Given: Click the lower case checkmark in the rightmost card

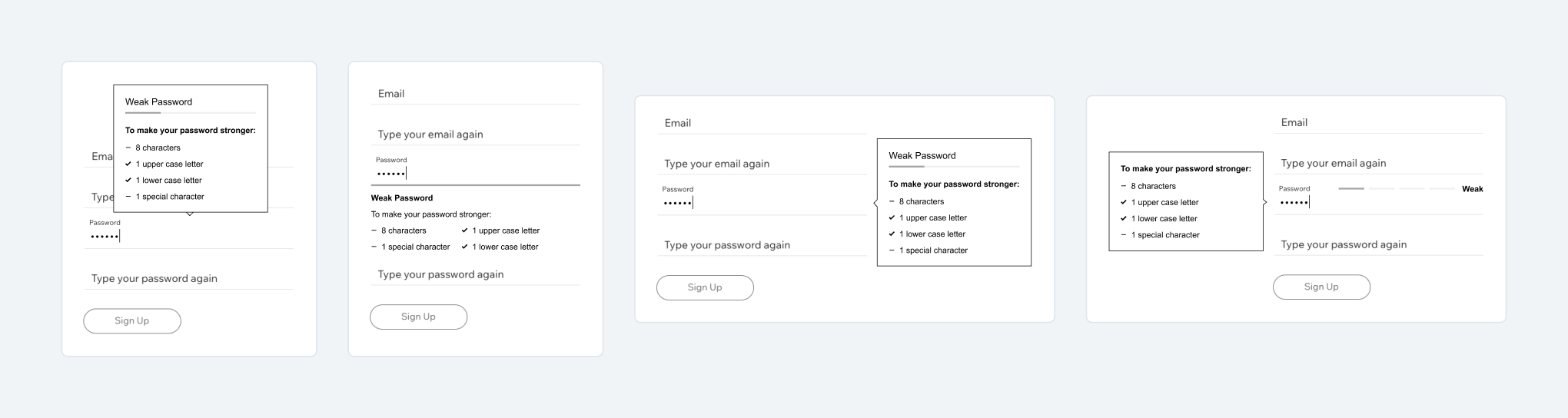Looking at the screenshot, I should (1124, 218).
